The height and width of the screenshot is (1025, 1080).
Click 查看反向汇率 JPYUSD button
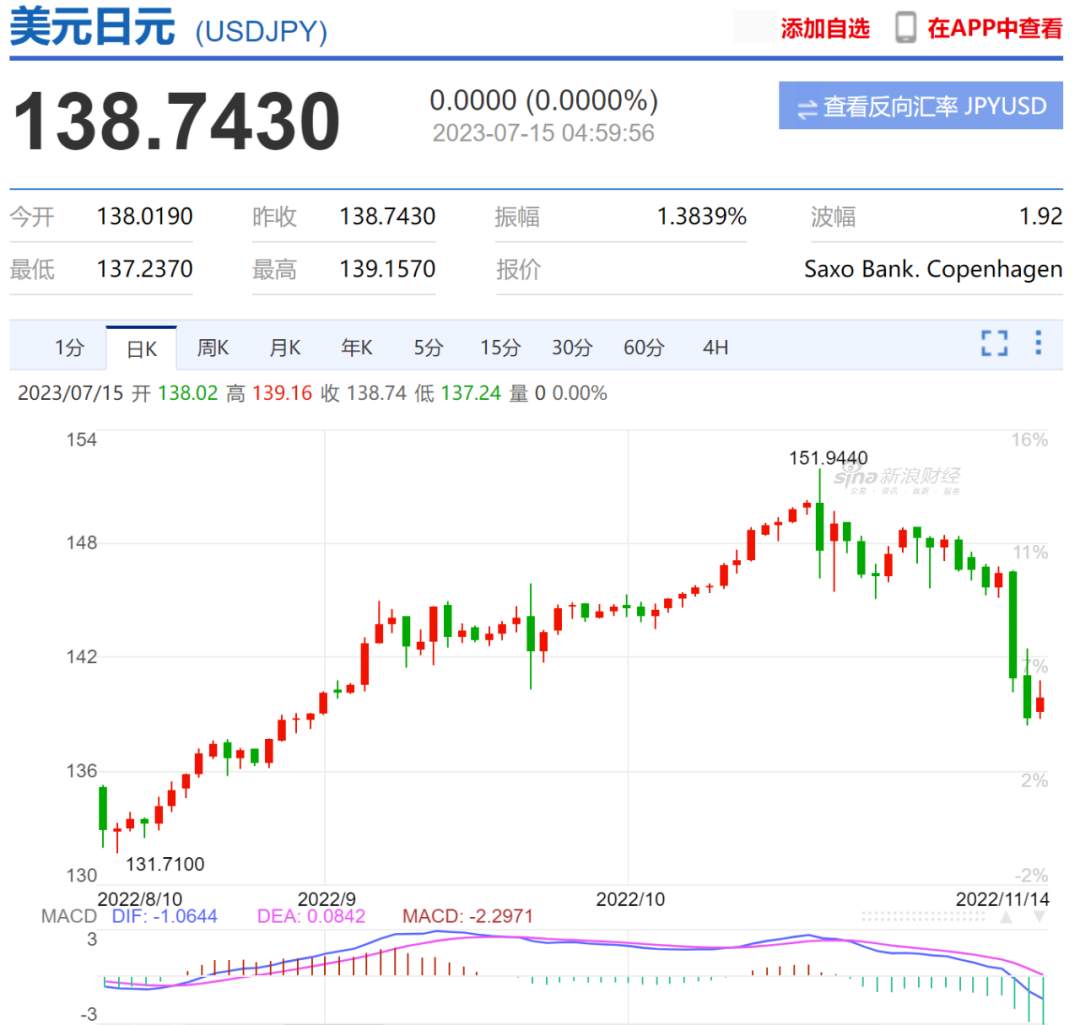point(920,106)
